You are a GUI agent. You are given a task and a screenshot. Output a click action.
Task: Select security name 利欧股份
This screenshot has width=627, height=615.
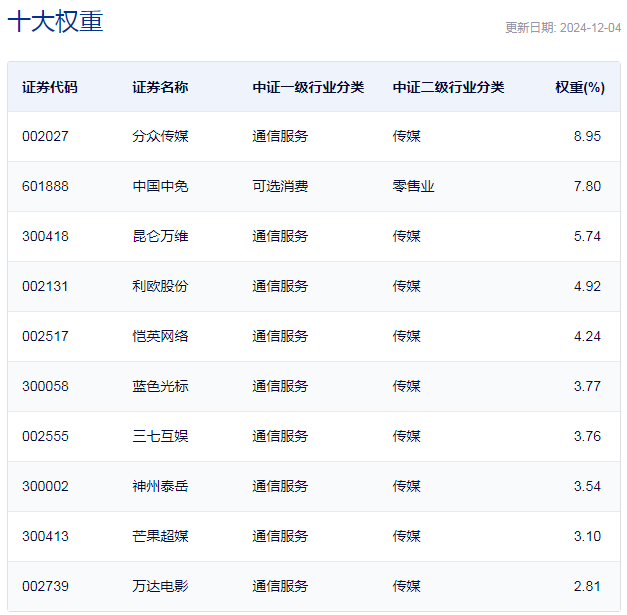point(160,286)
